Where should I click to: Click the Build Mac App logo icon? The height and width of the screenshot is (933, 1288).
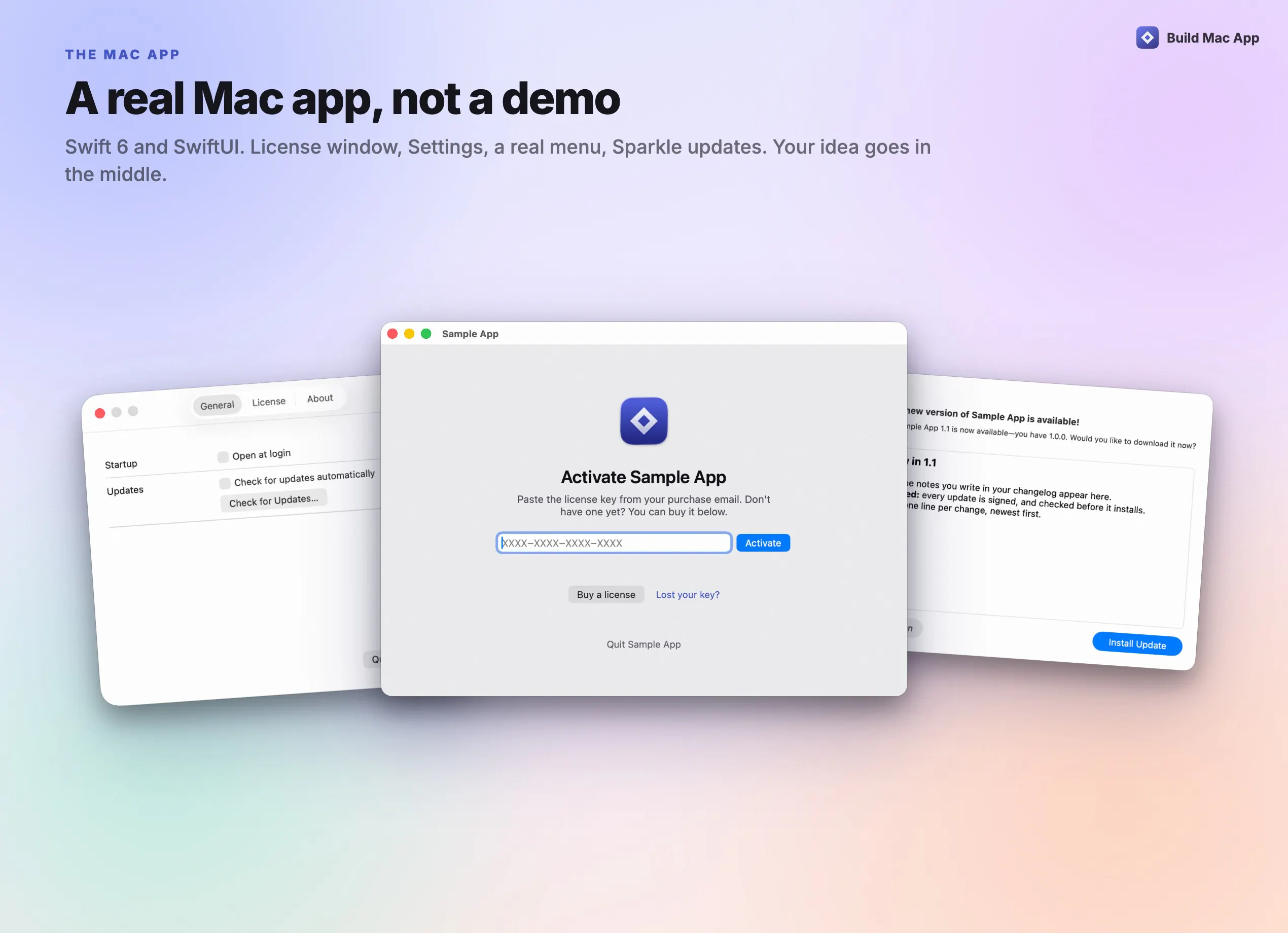click(1147, 38)
